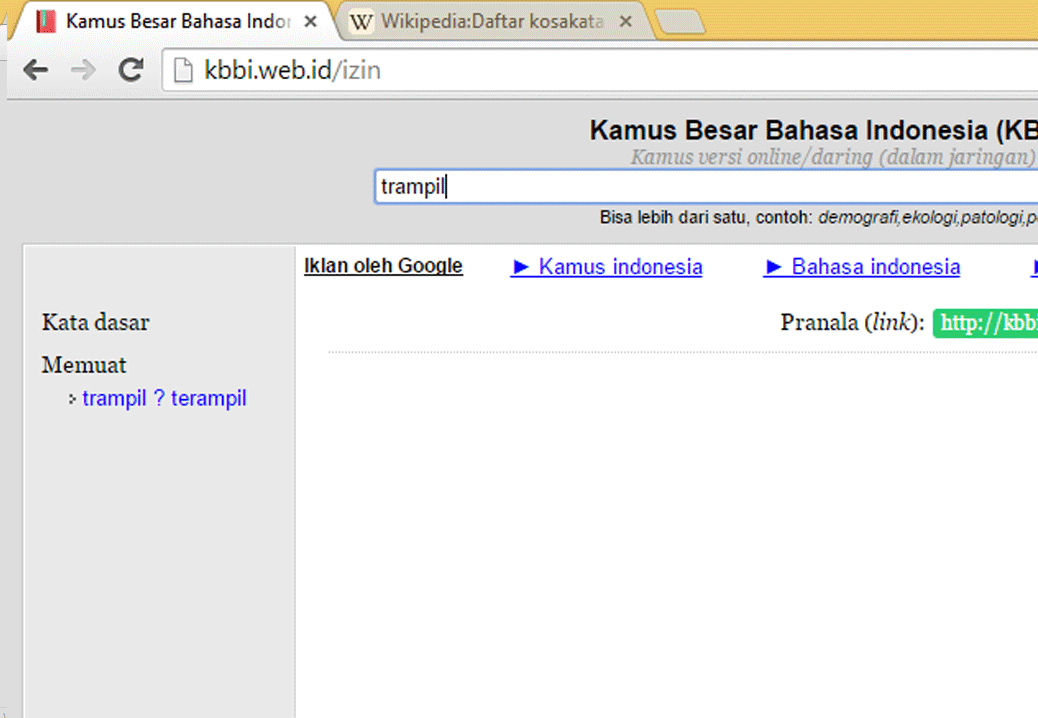
Task: Open the Kamus indonesia ad link
Action: 606,267
